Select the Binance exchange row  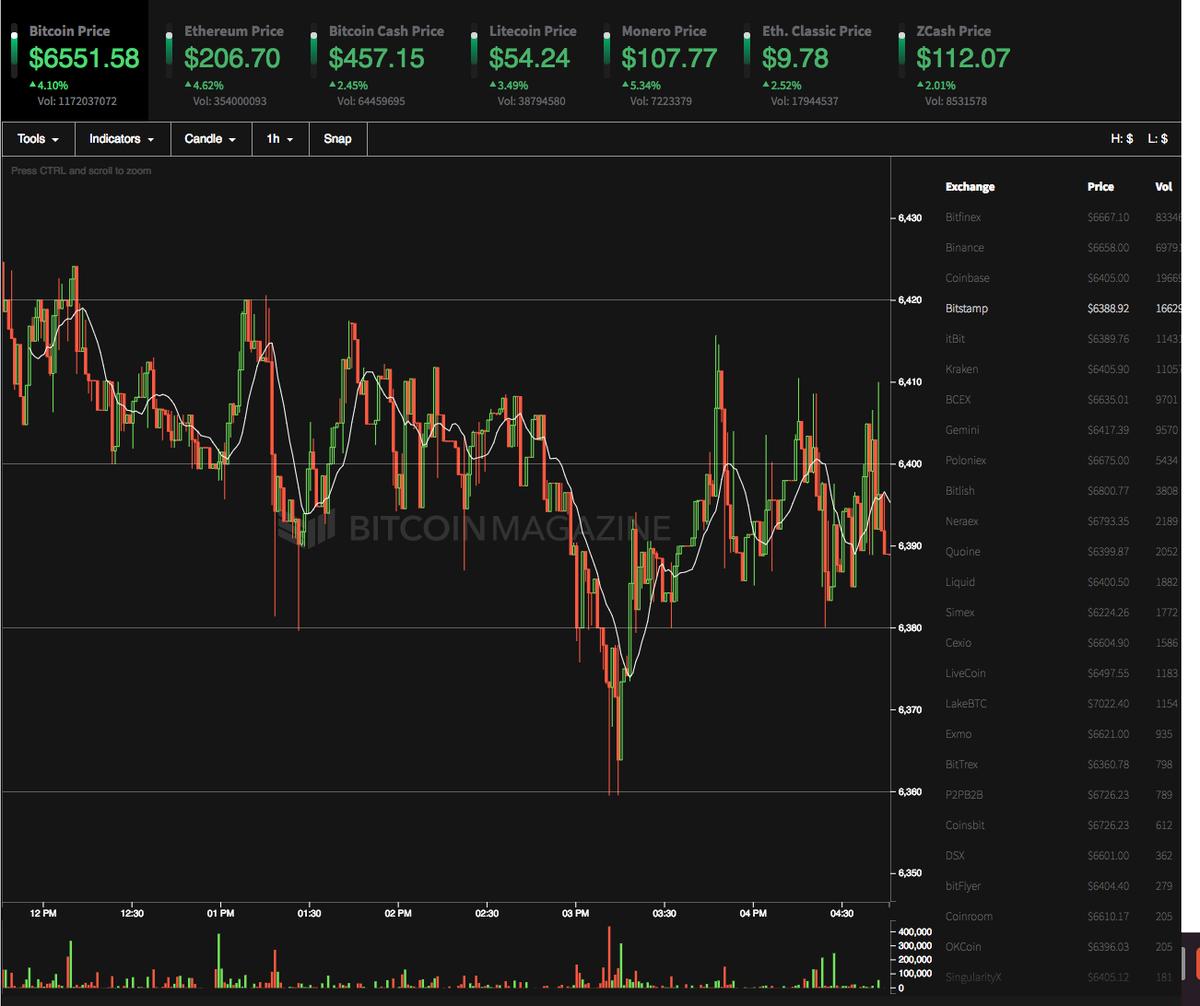pos(1063,248)
